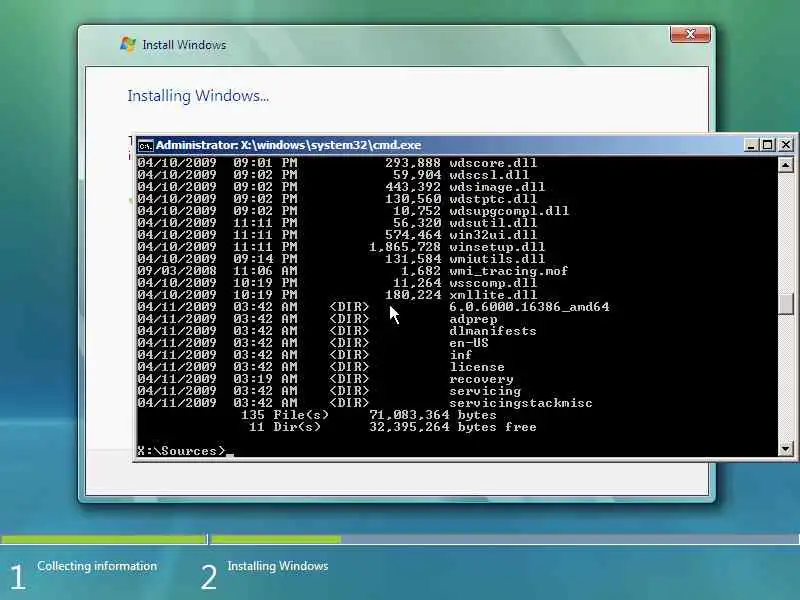Viewport: 800px width, 600px height.
Task: Click the Installing Windows progress bar
Action: (505, 539)
